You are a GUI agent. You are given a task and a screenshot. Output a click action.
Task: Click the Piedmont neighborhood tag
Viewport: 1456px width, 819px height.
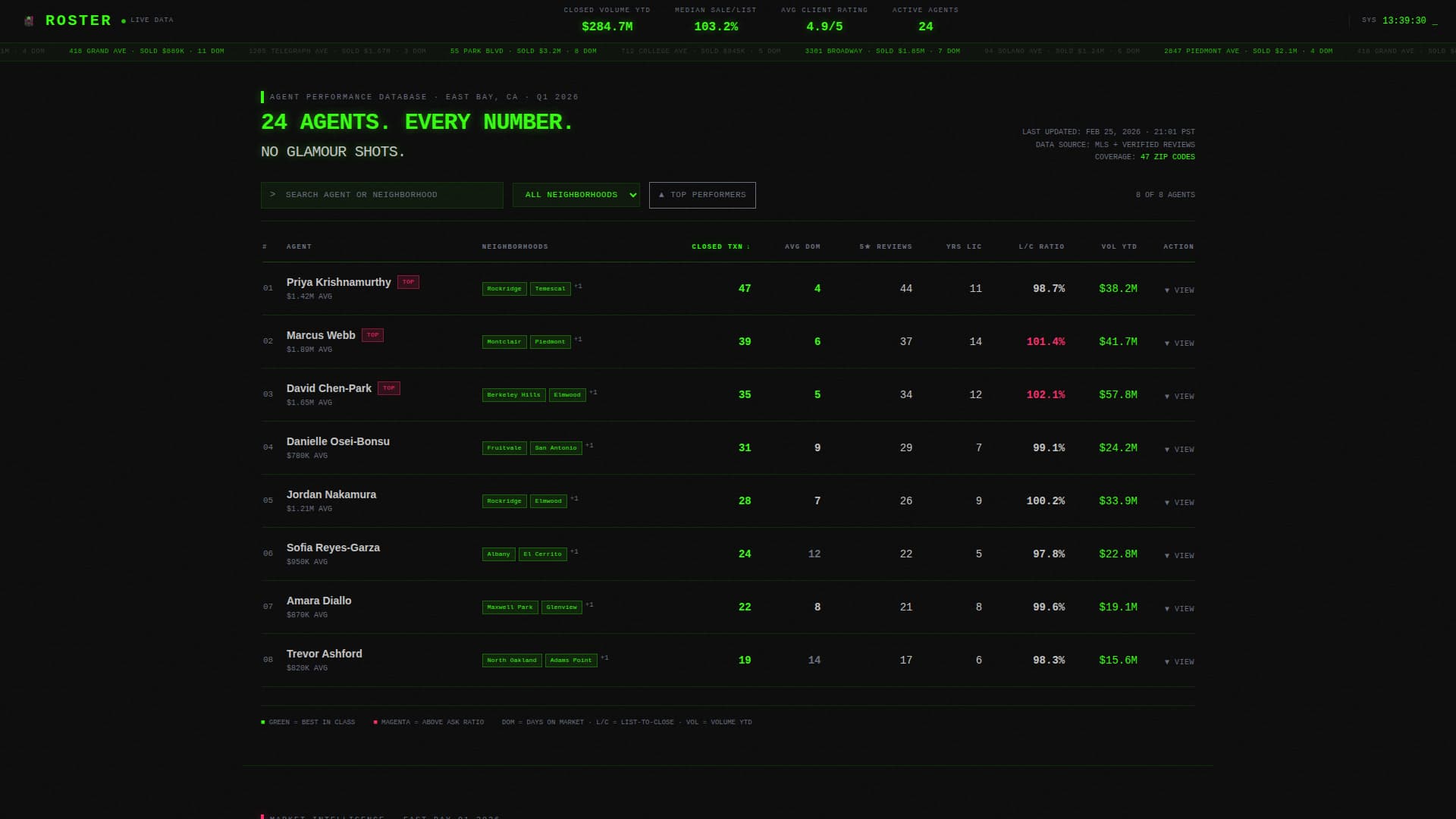click(550, 342)
